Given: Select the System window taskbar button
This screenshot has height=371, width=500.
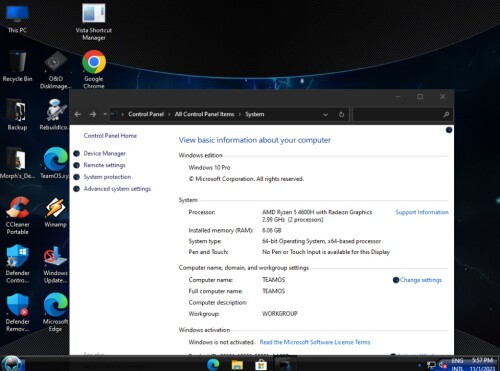Looking at the screenshot, I should tap(285, 364).
